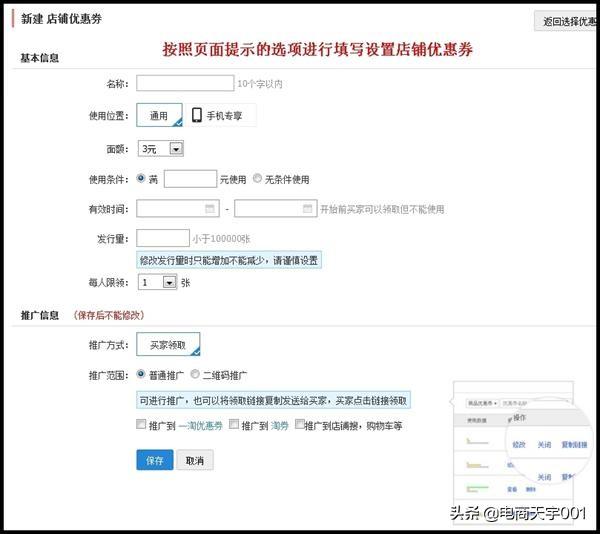This screenshot has width=600, height=534.
Task: Select the 通用 usage position option
Action: point(159,116)
